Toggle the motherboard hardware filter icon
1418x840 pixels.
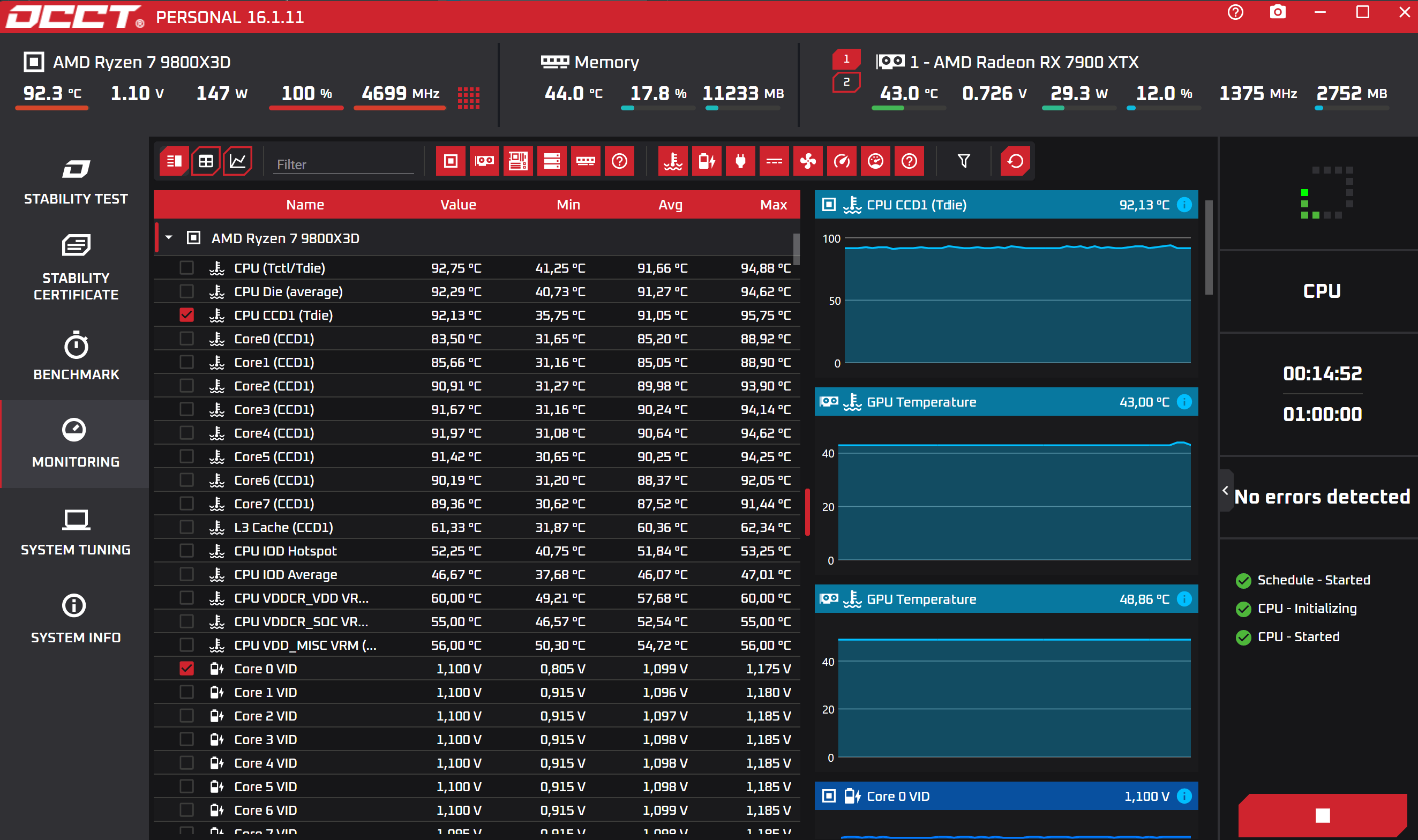pos(519,161)
